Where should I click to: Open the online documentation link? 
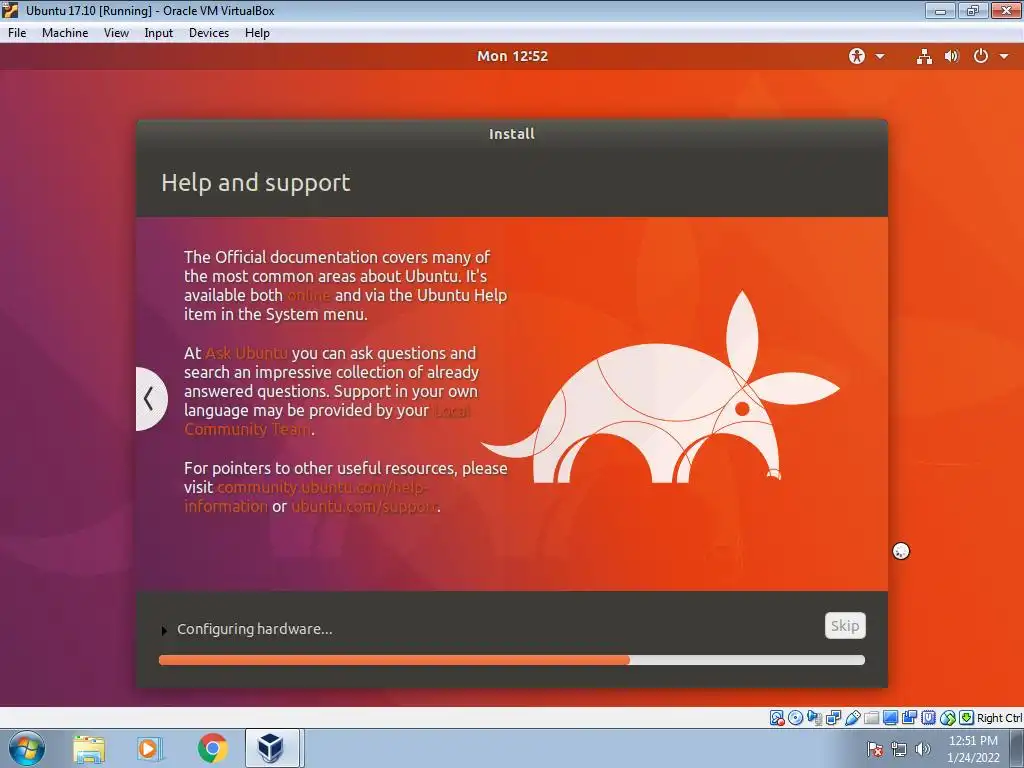coord(309,295)
